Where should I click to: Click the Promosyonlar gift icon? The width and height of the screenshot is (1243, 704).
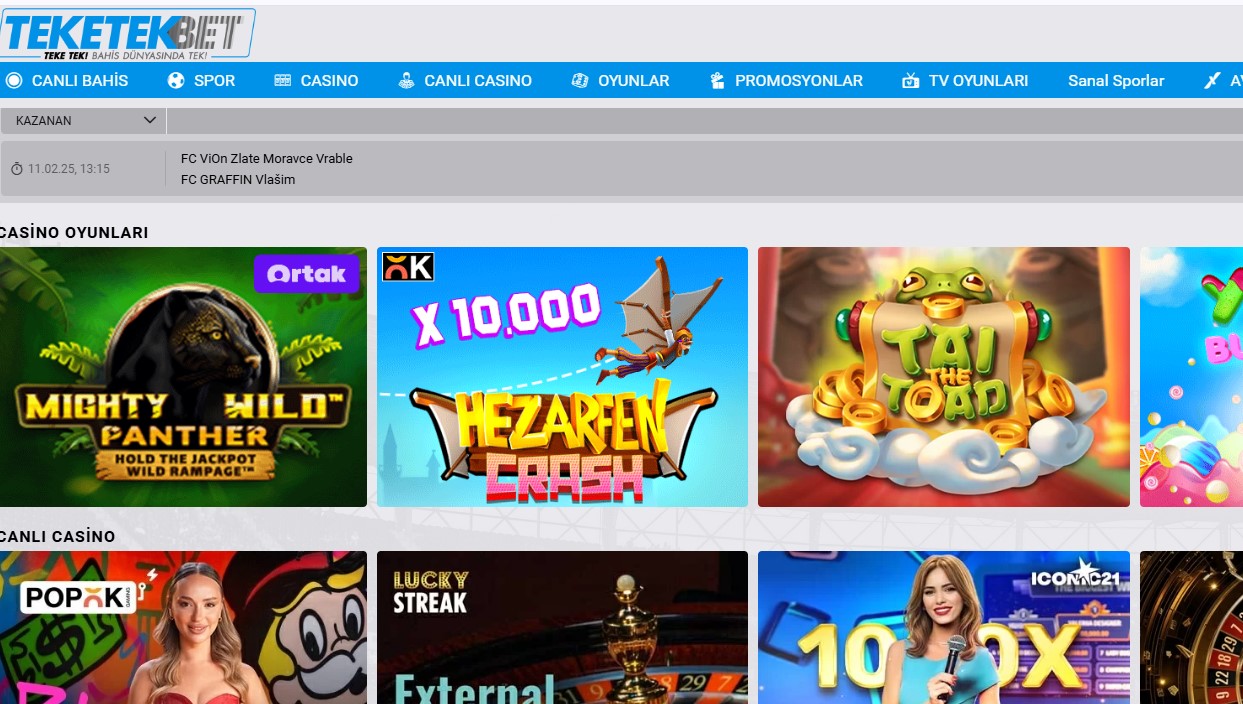point(717,81)
